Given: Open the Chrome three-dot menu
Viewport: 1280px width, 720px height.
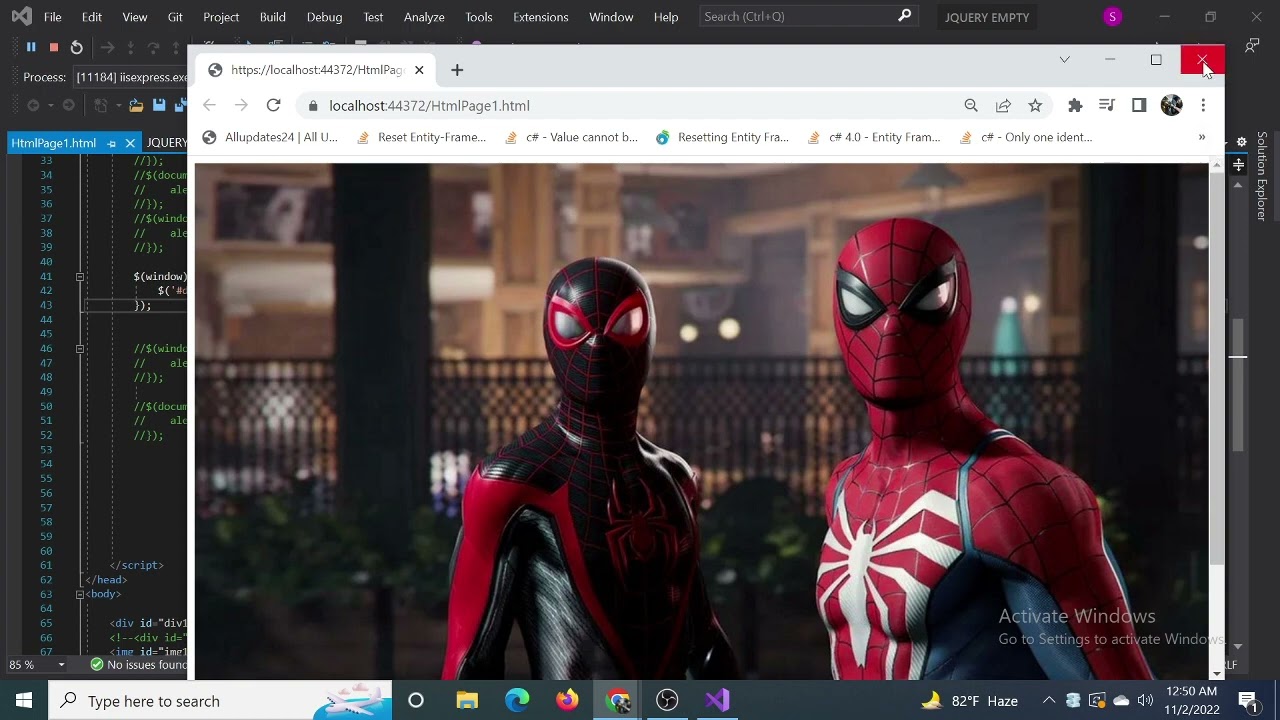Looking at the screenshot, I should (1203, 105).
